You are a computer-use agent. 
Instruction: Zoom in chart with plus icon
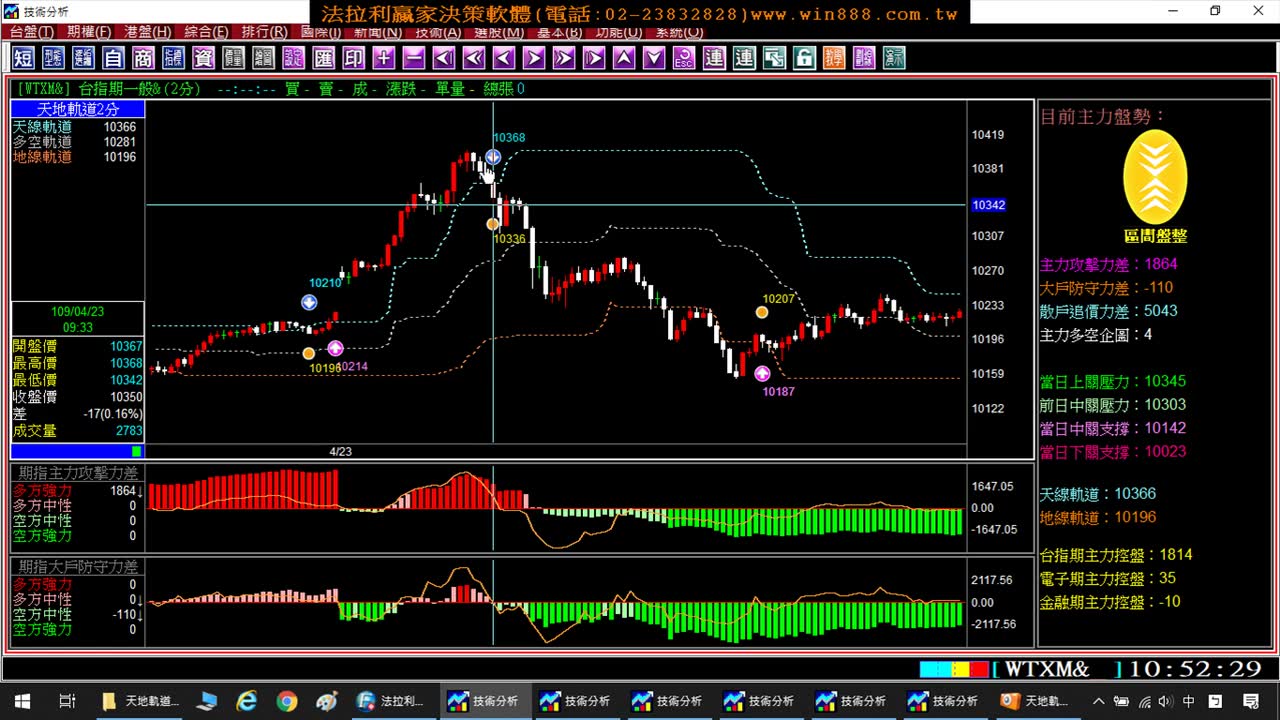pos(383,58)
